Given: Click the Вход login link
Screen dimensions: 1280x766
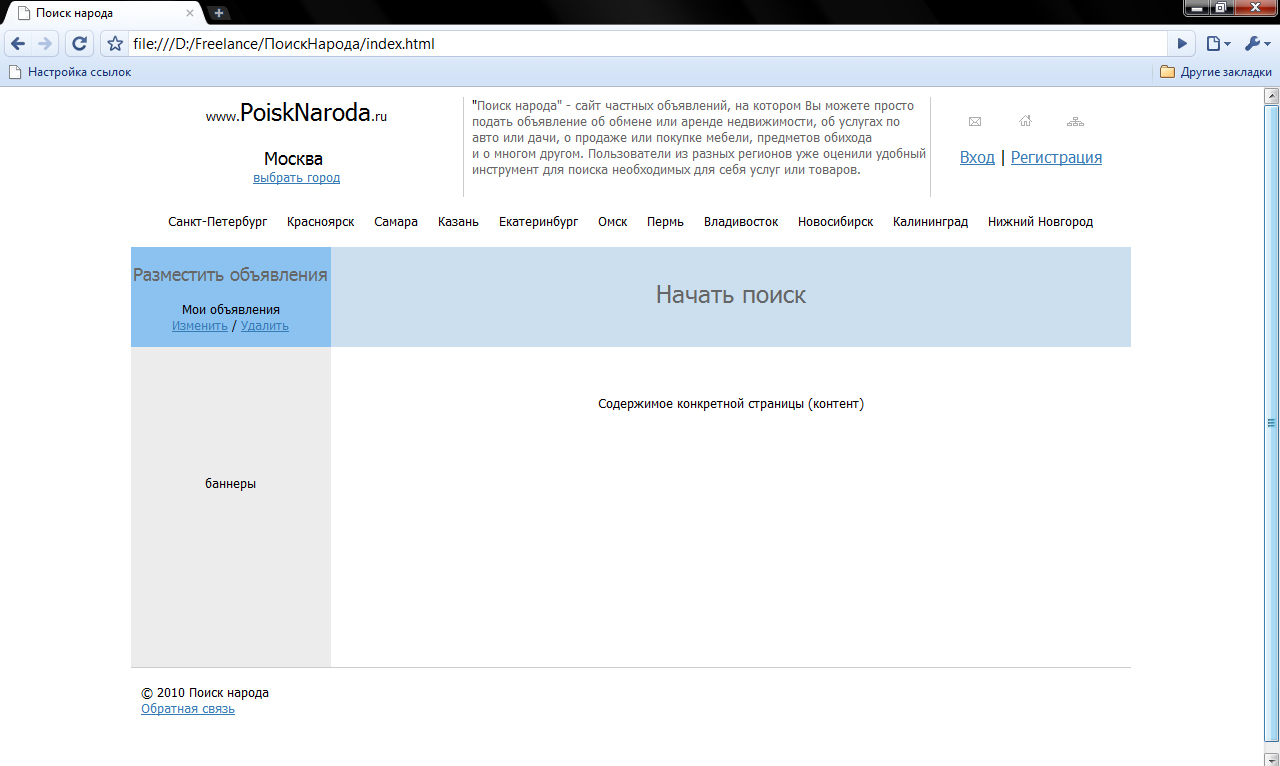Looking at the screenshot, I should coord(977,157).
